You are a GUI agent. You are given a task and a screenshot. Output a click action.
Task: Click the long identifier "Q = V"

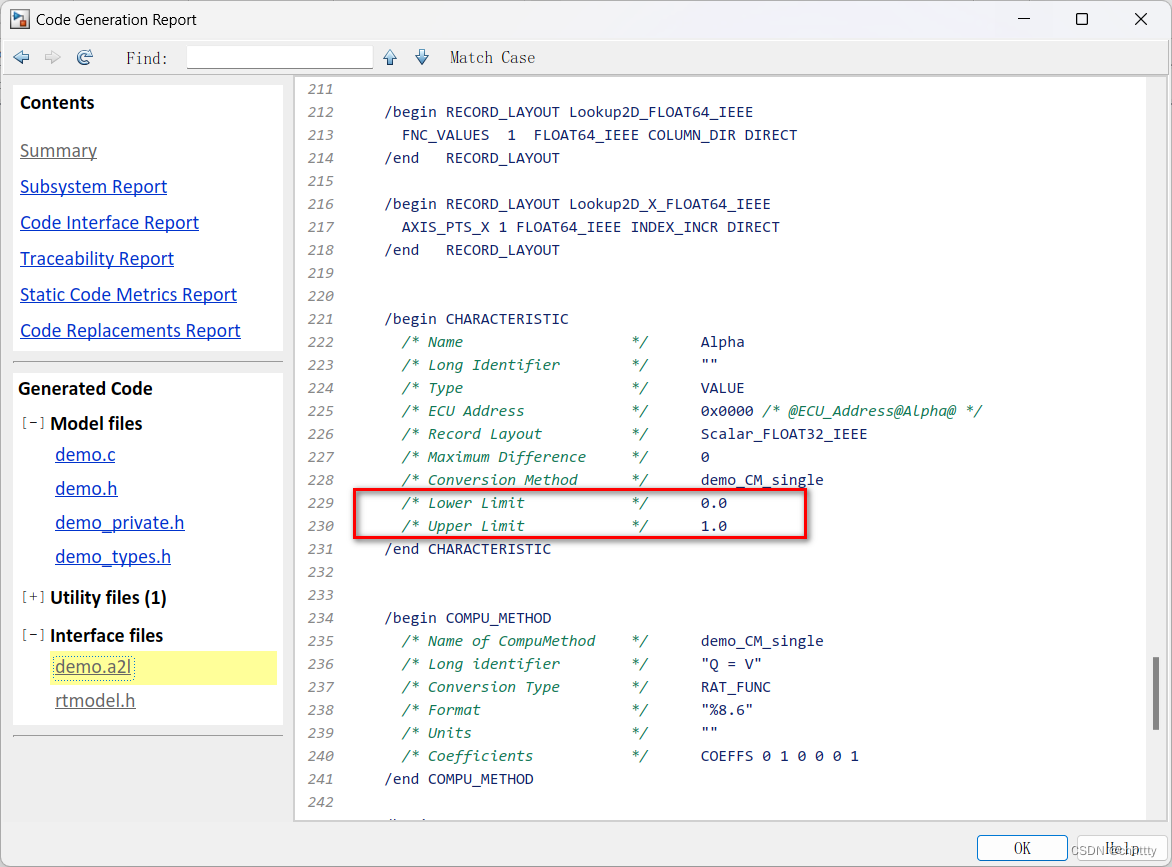[x=731, y=664]
